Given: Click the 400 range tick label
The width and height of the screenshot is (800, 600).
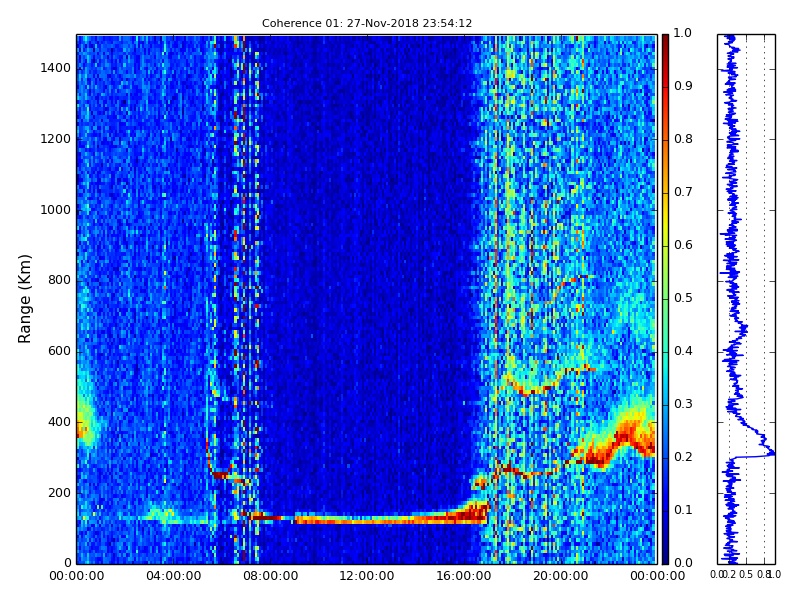Looking at the screenshot, I should (60, 422).
